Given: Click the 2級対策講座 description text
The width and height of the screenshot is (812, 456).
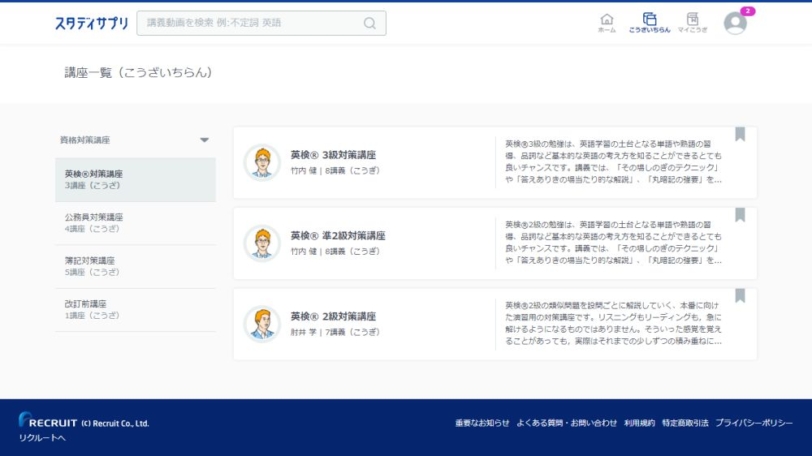Looking at the screenshot, I should tap(613, 323).
